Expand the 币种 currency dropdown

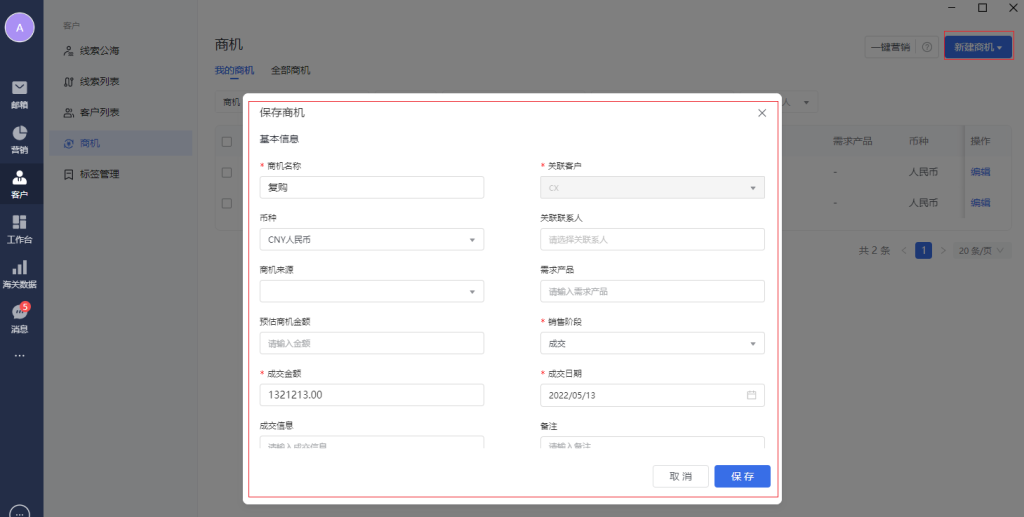(371, 239)
